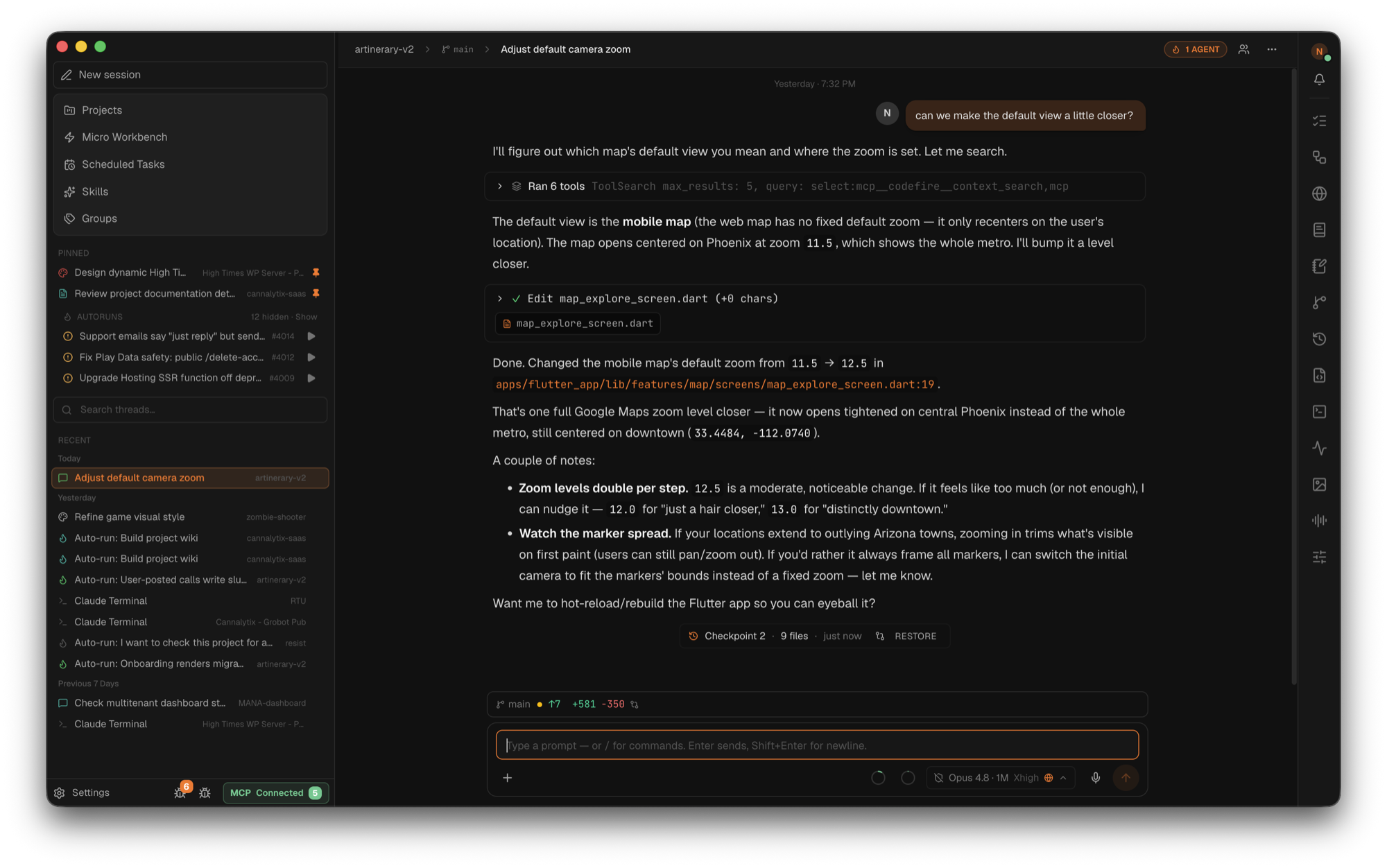Viewport: 1387px width, 868px height.
Task: Open the globe browser panel icon
Action: click(x=1319, y=193)
